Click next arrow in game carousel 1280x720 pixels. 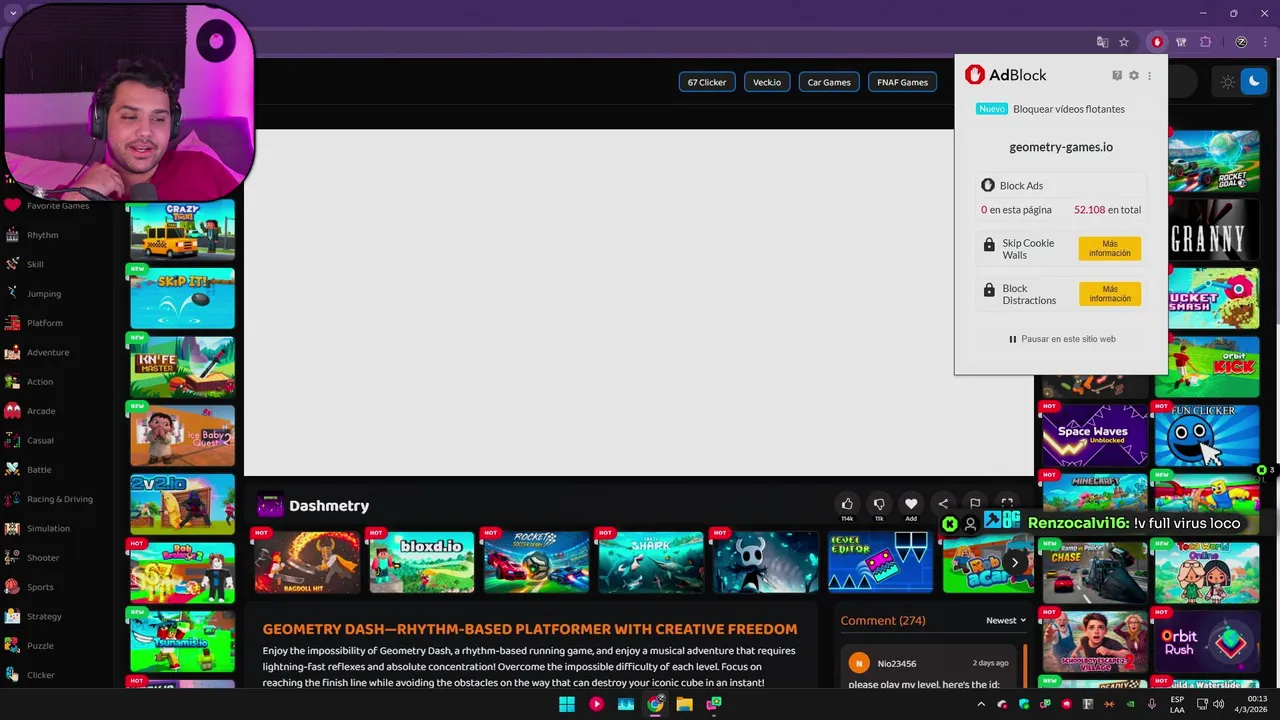[1014, 562]
